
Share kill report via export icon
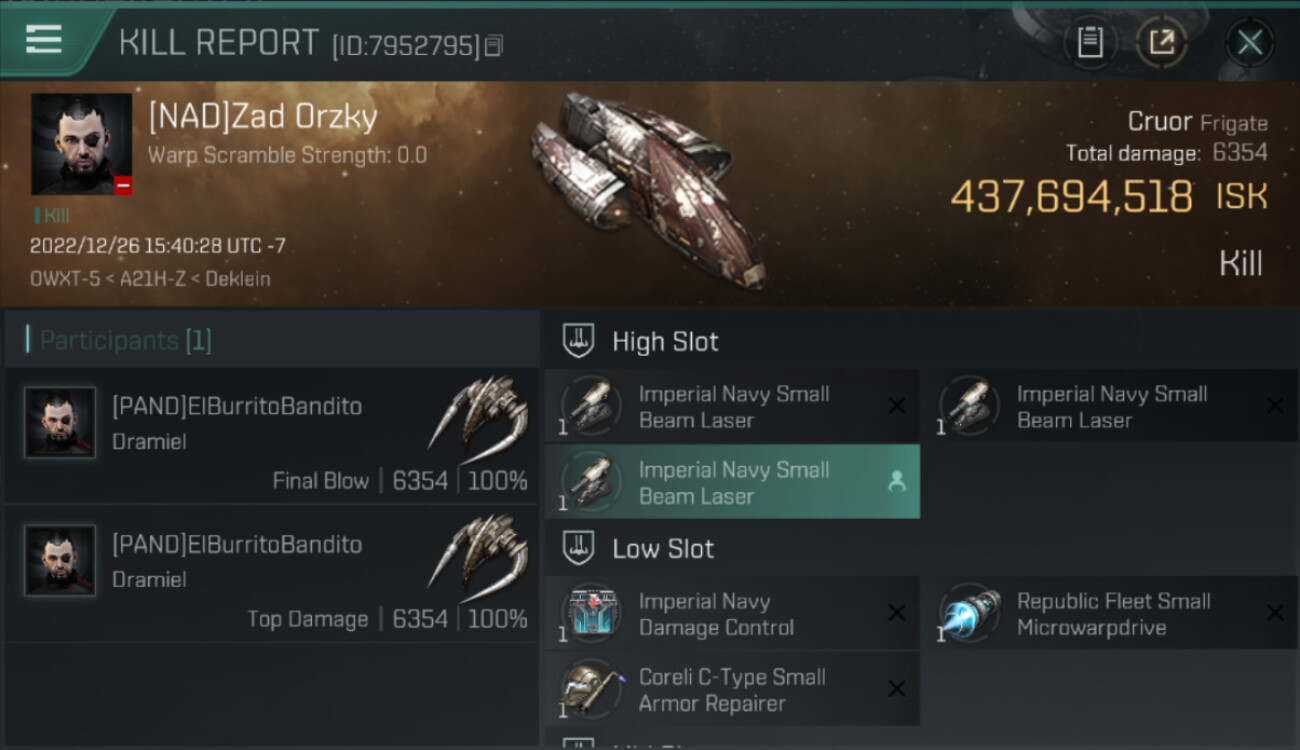[x=1162, y=42]
